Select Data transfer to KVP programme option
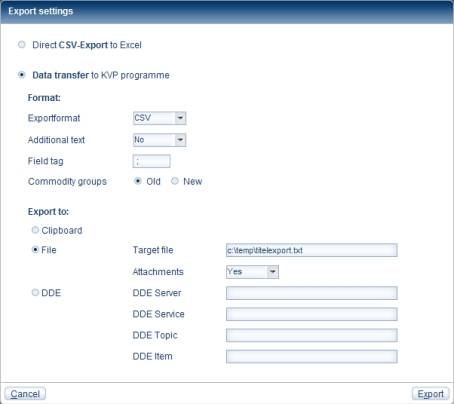The width and height of the screenshot is (454, 404). (22, 75)
